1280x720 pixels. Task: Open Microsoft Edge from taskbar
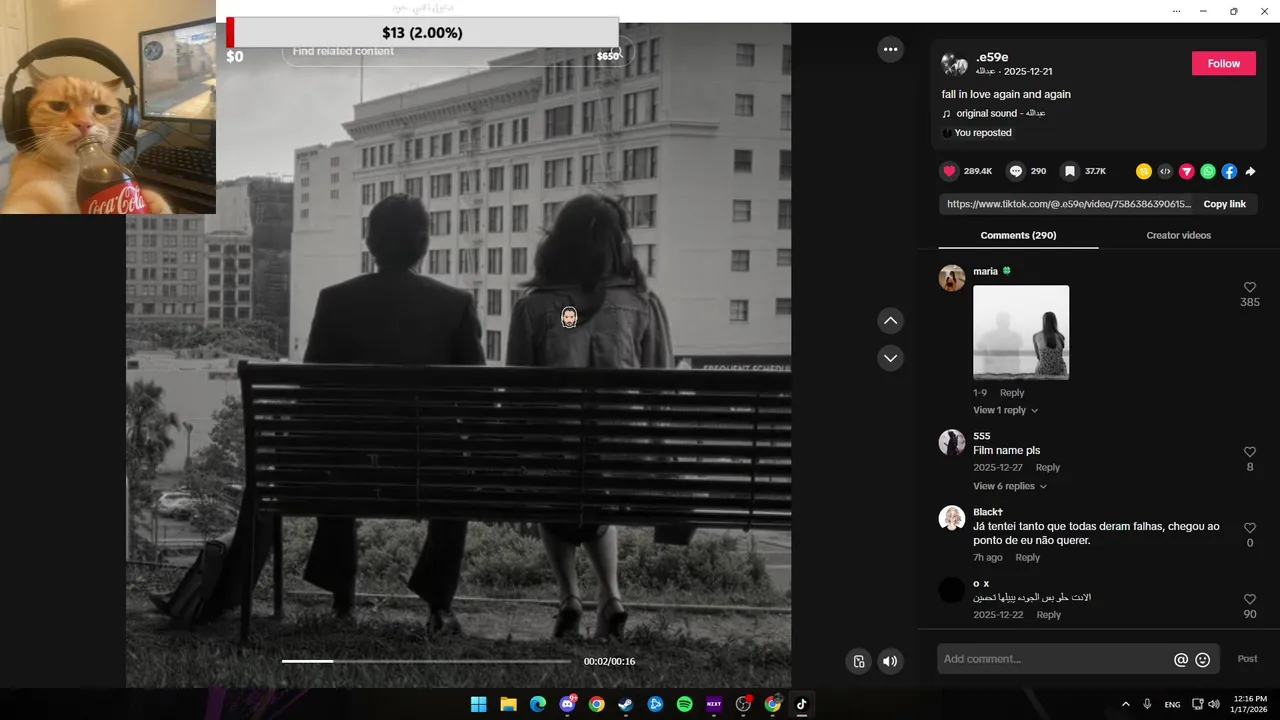(x=538, y=704)
